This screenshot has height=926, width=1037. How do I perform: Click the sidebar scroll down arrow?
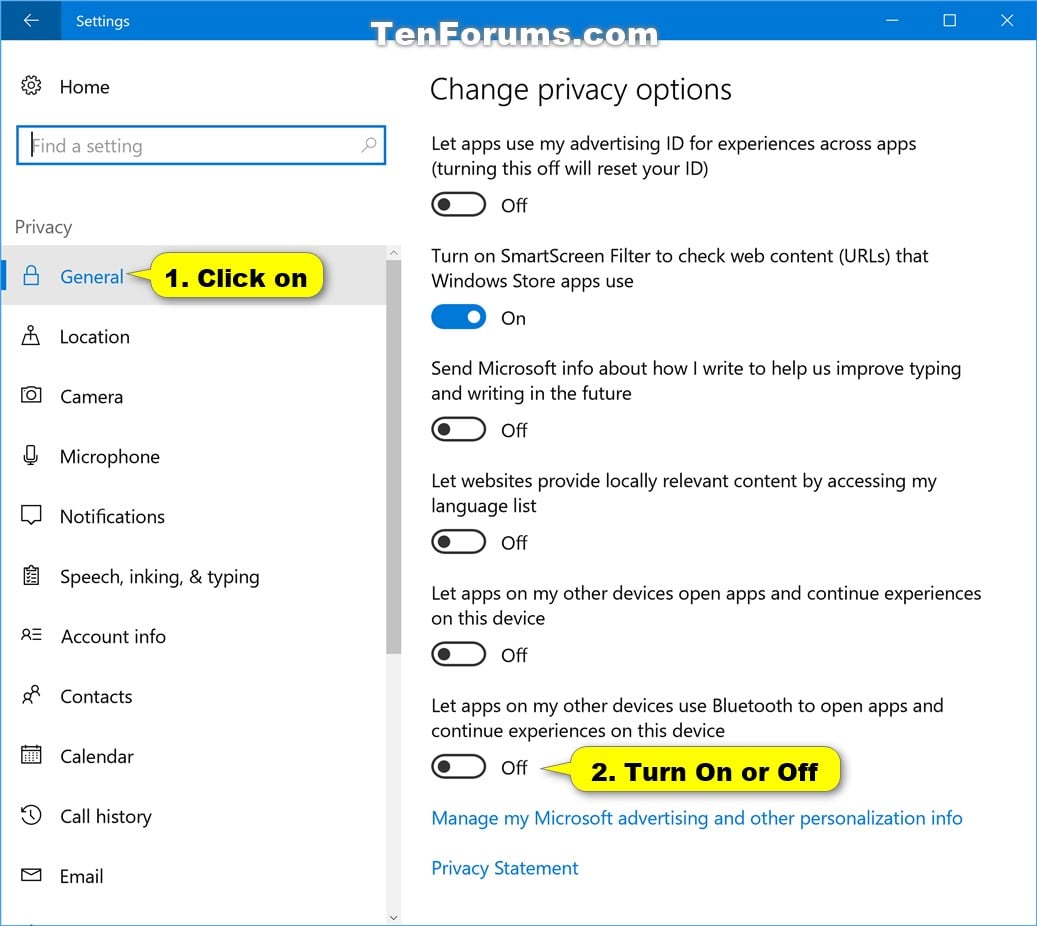point(394,917)
